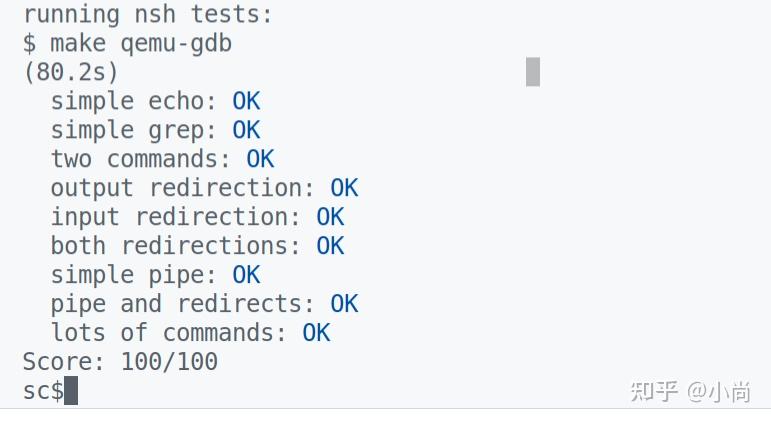
Task: Click the light gray block right of (80.2s)
Action: [533, 72]
